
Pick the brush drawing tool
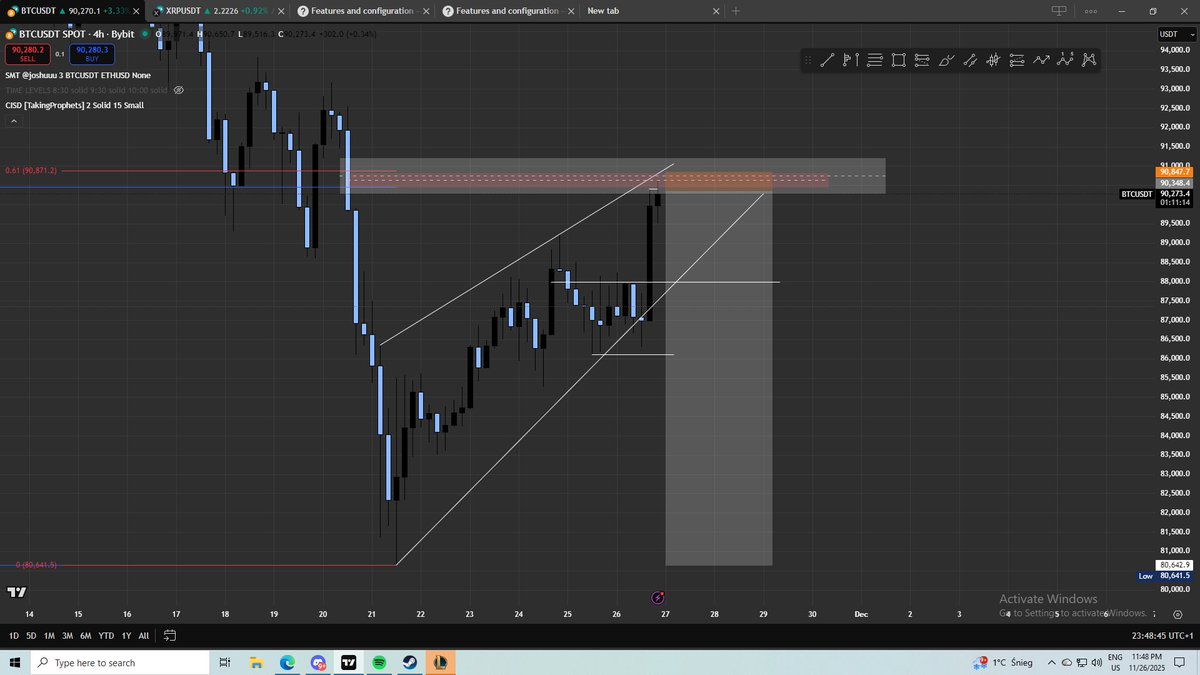tap(946, 60)
